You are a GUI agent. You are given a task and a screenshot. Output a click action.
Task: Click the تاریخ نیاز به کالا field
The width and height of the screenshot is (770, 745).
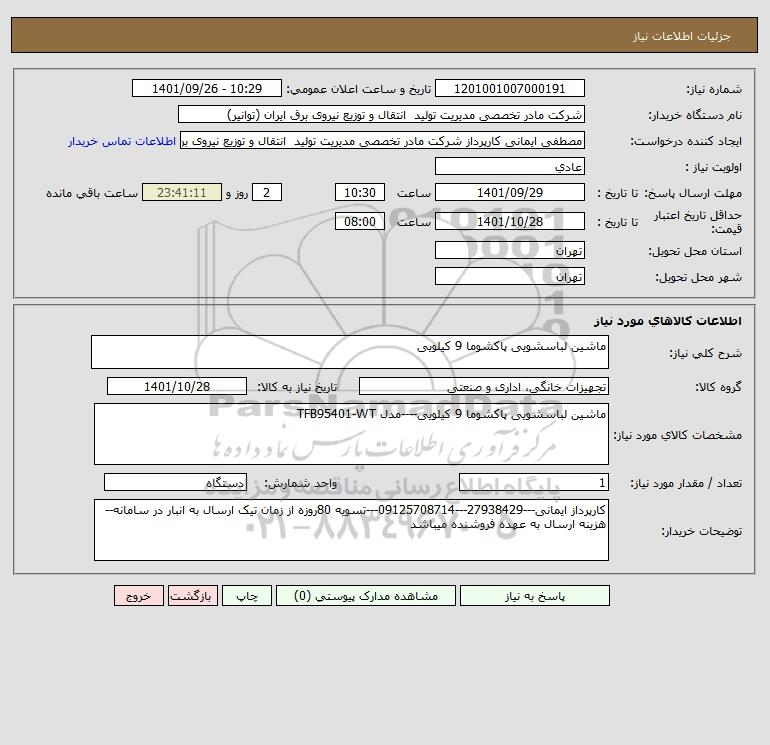177,386
